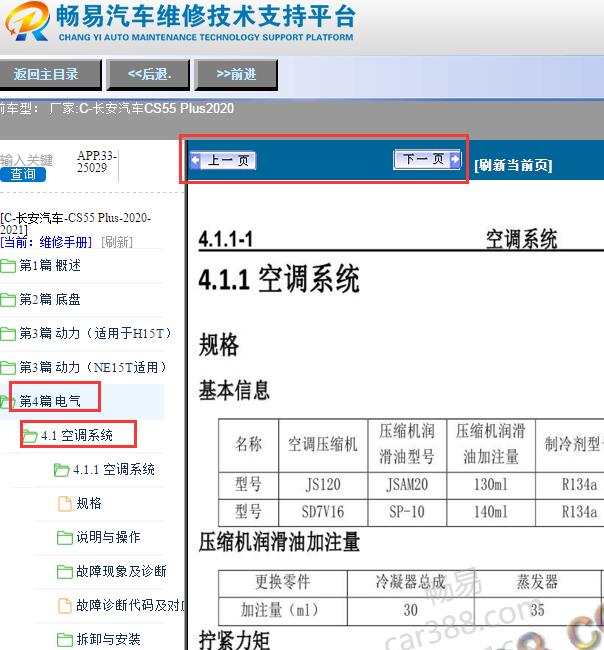The image size is (604, 650).
Task: Click the SD7V16 compressor model cell
Action: tap(323, 512)
